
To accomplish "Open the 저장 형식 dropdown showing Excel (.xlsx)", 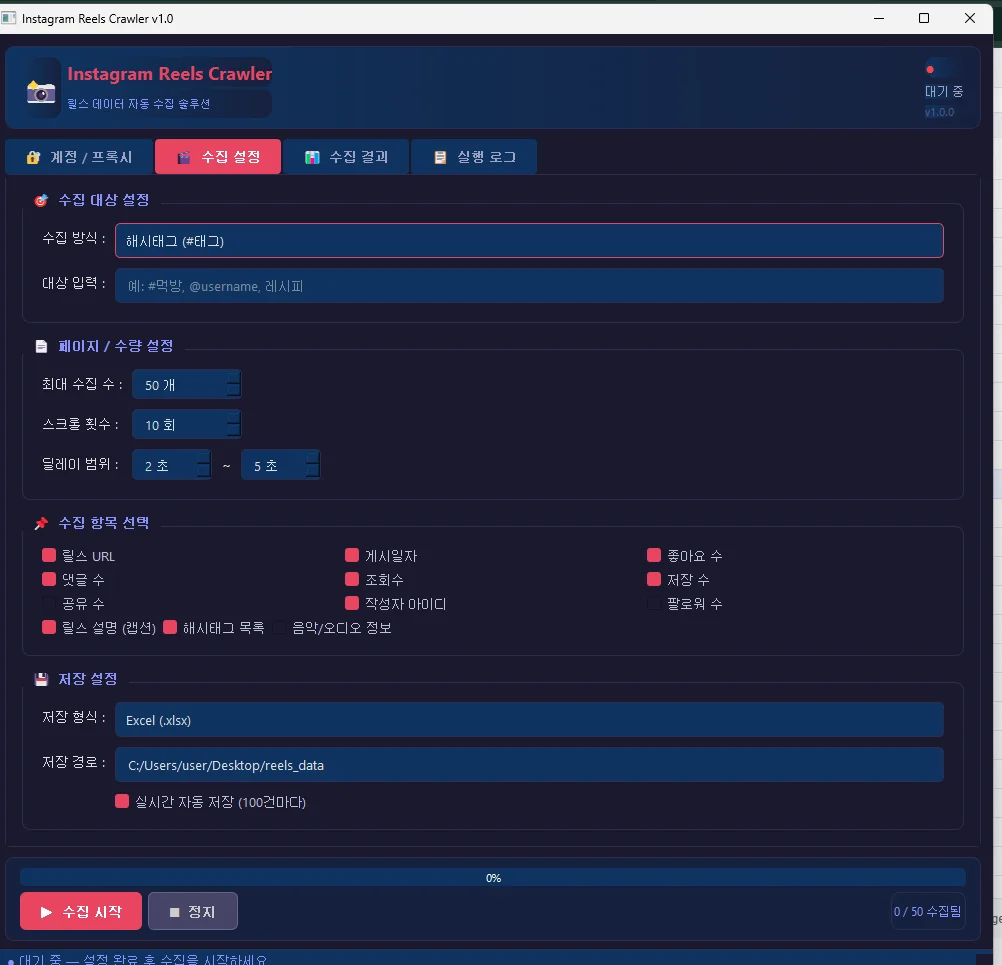I will pos(529,720).
